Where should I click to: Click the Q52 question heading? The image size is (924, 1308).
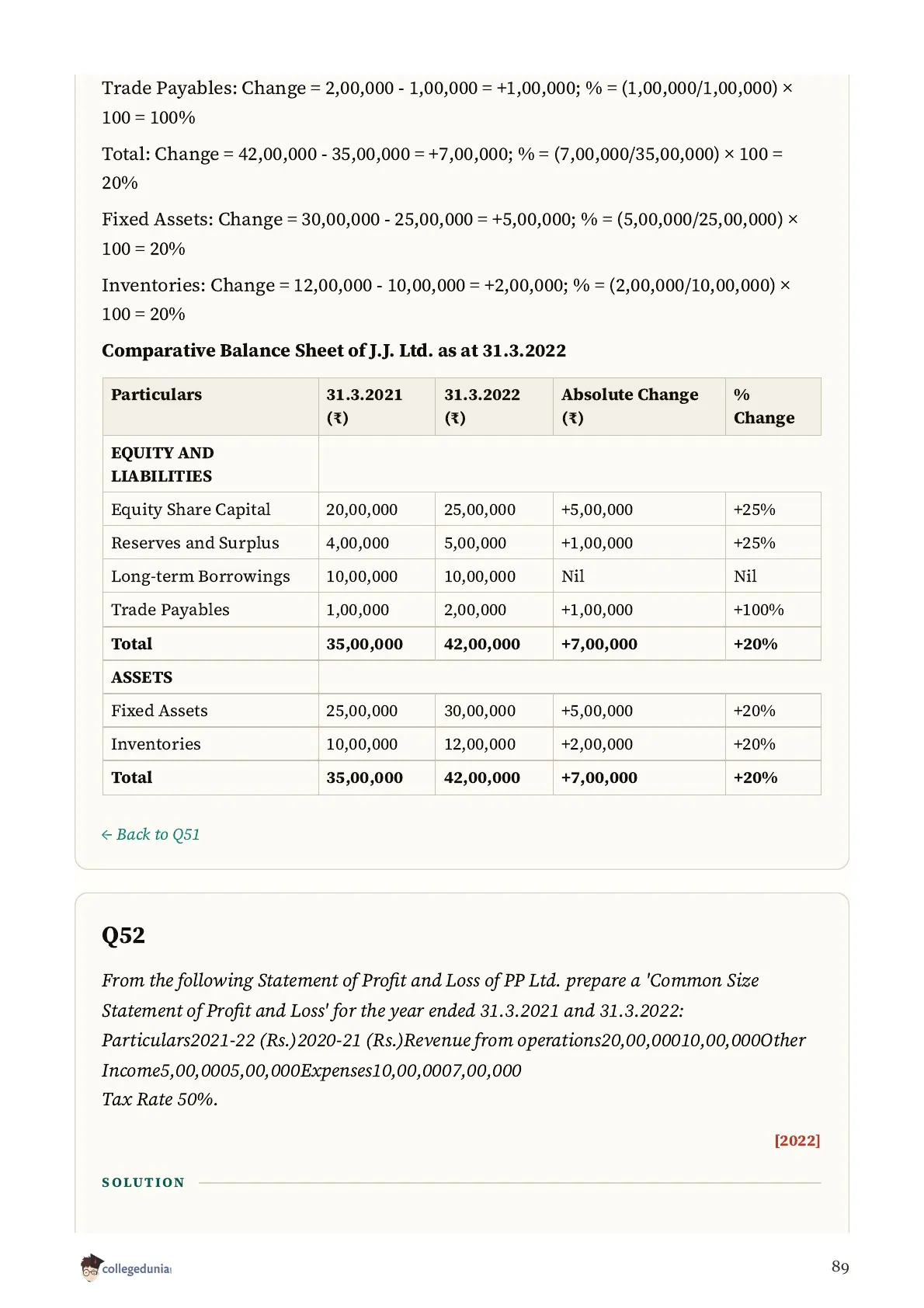123,934
